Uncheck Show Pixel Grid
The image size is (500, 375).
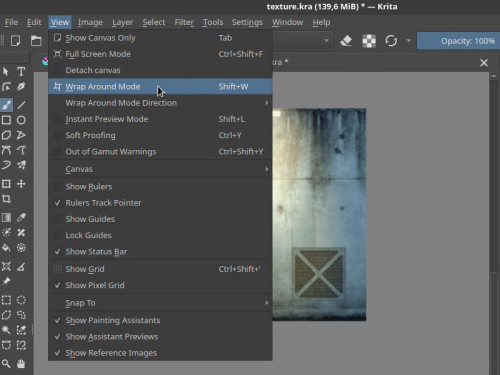pyautogui.click(x=160, y=285)
